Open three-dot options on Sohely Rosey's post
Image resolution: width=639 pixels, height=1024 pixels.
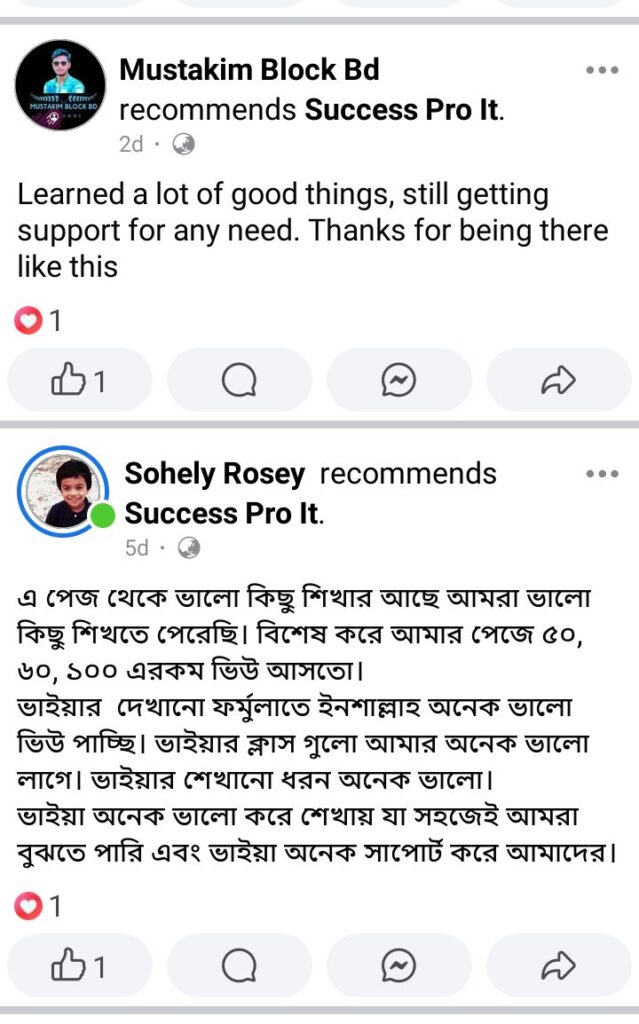(602, 473)
